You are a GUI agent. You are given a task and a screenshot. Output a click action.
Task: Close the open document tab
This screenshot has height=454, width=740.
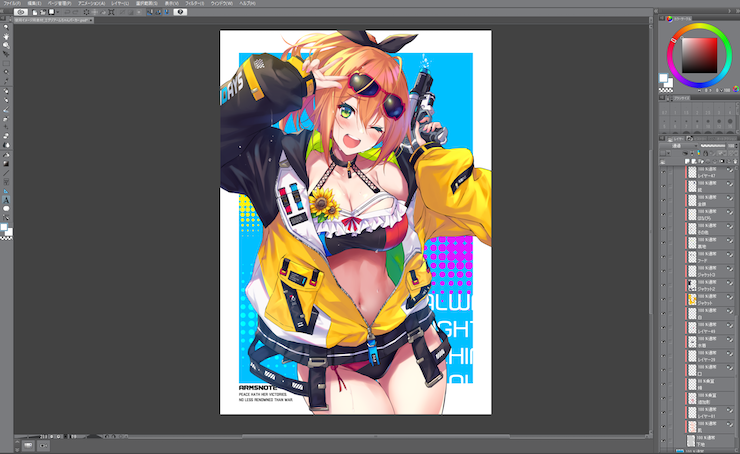click(91, 20)
